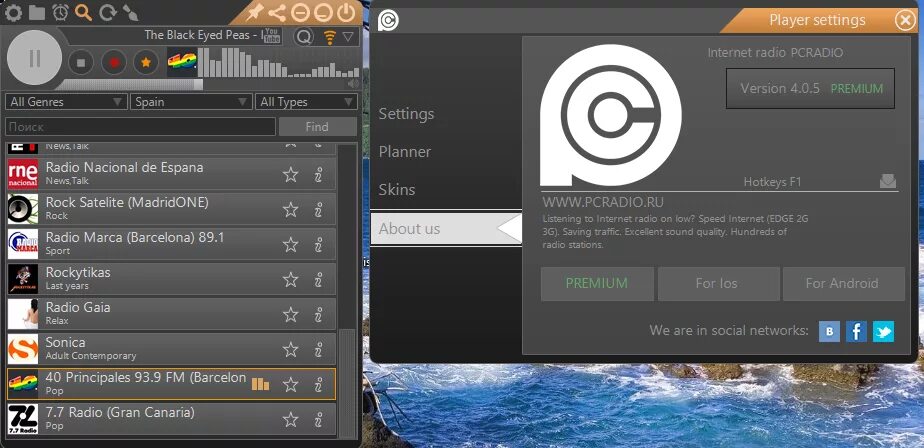Open the All Genres dropdown
This screenshot has width=924, height=448.
click(x=66, y=102)
